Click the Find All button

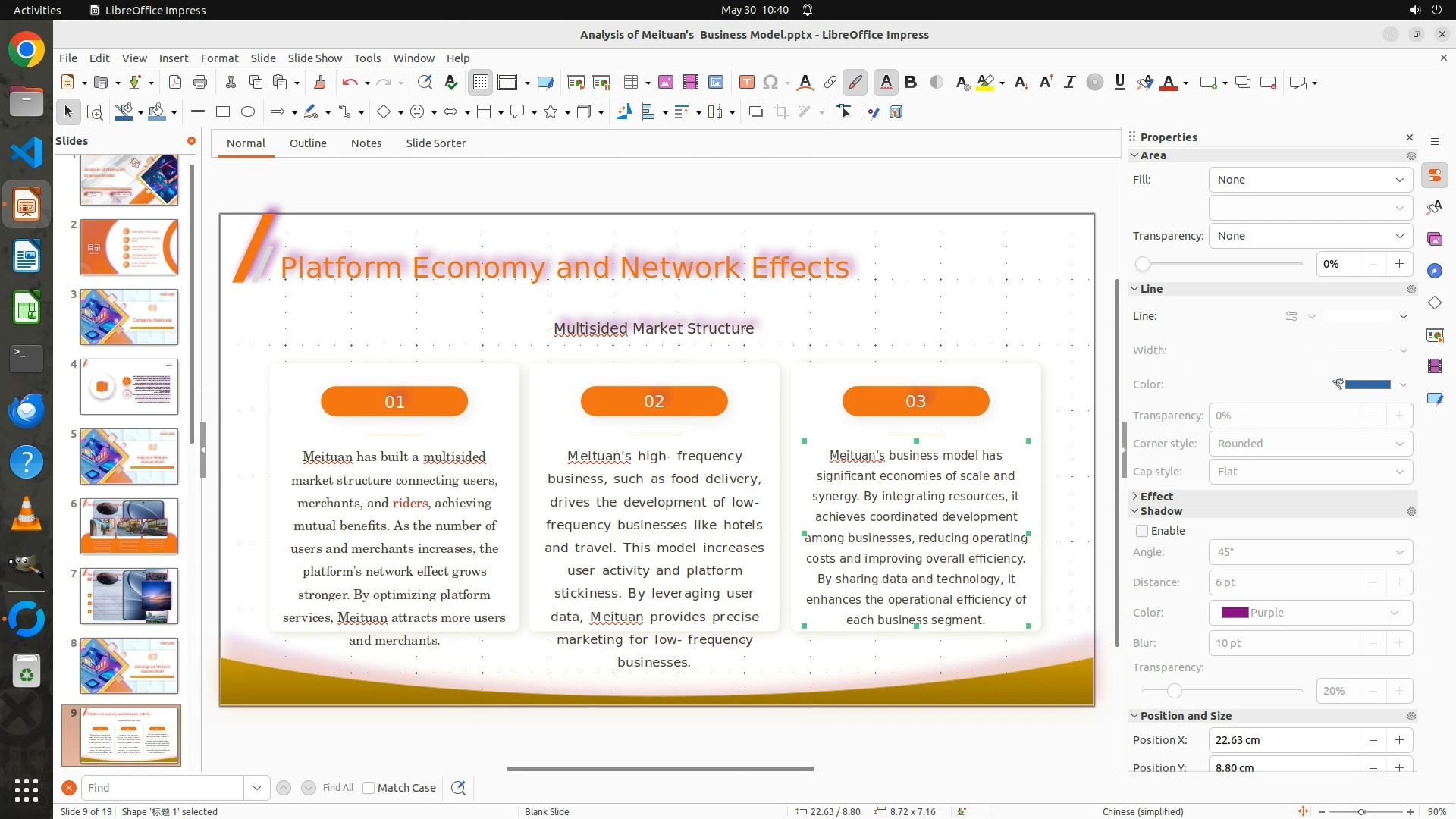pyautogui.click(x=337, y=788)
